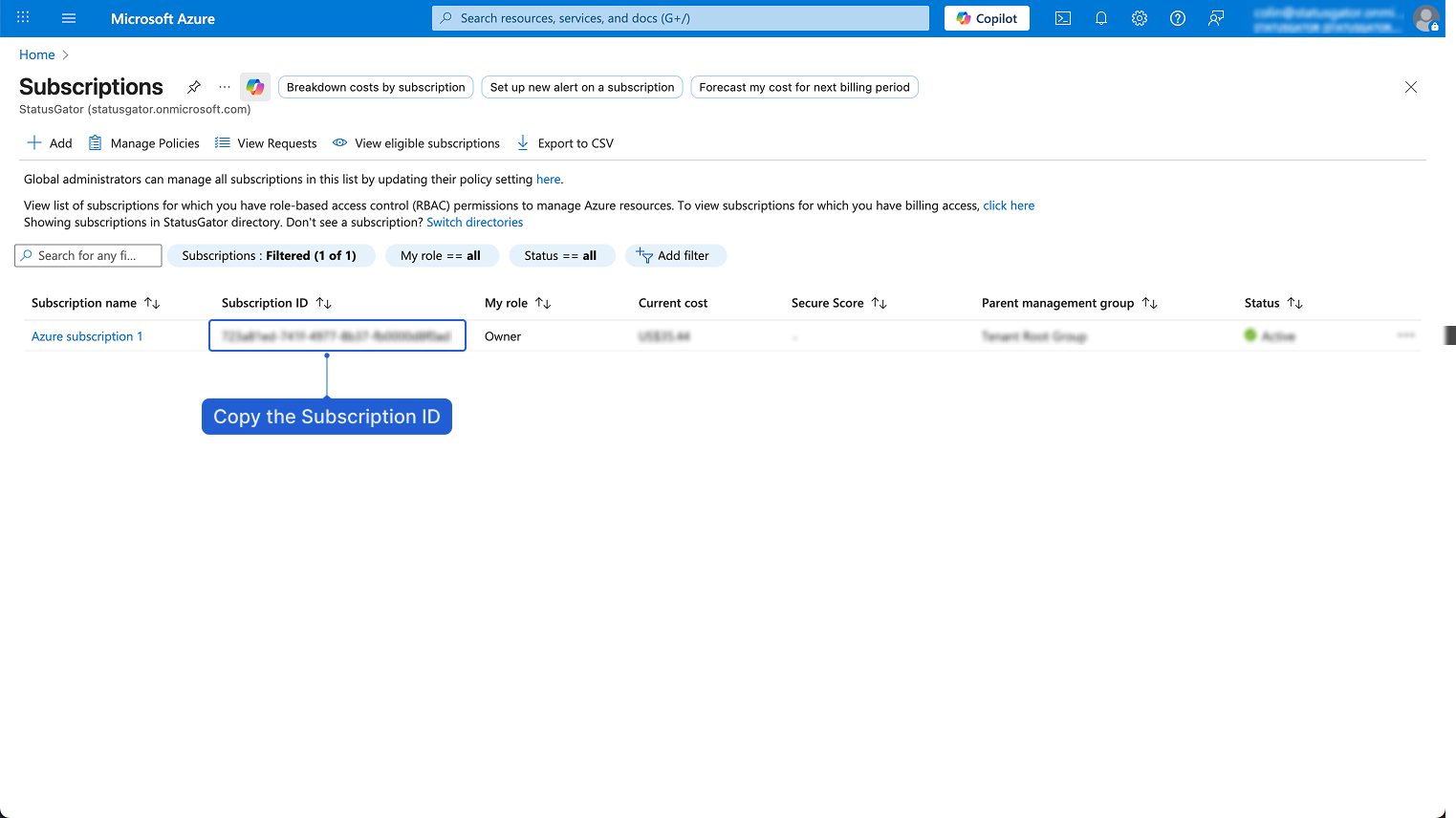Click the Current cost column header

click(x=673, y=303)
